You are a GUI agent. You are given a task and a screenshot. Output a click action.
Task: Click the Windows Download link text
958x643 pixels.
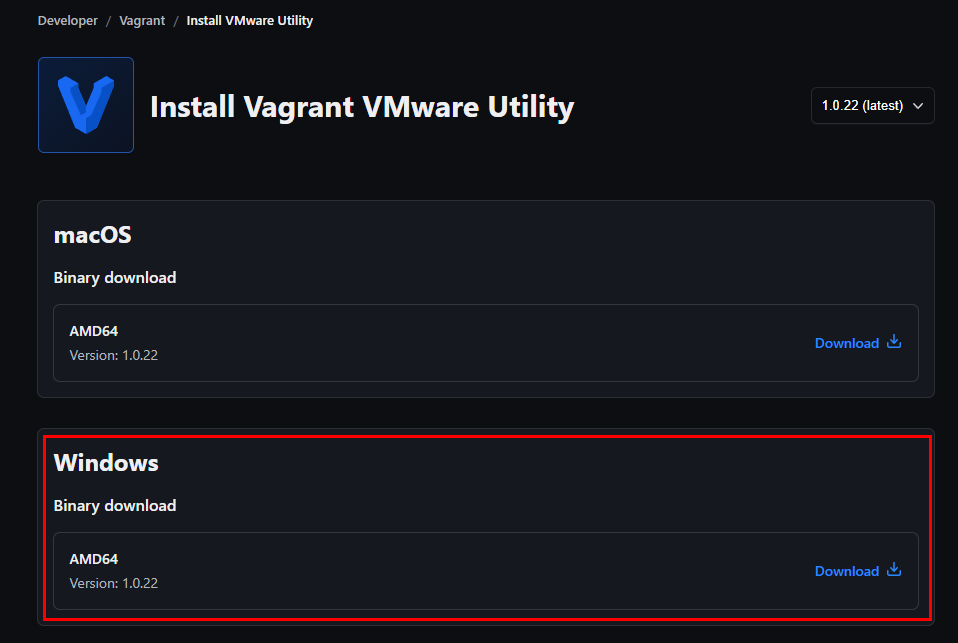click(x=846, y=571)
